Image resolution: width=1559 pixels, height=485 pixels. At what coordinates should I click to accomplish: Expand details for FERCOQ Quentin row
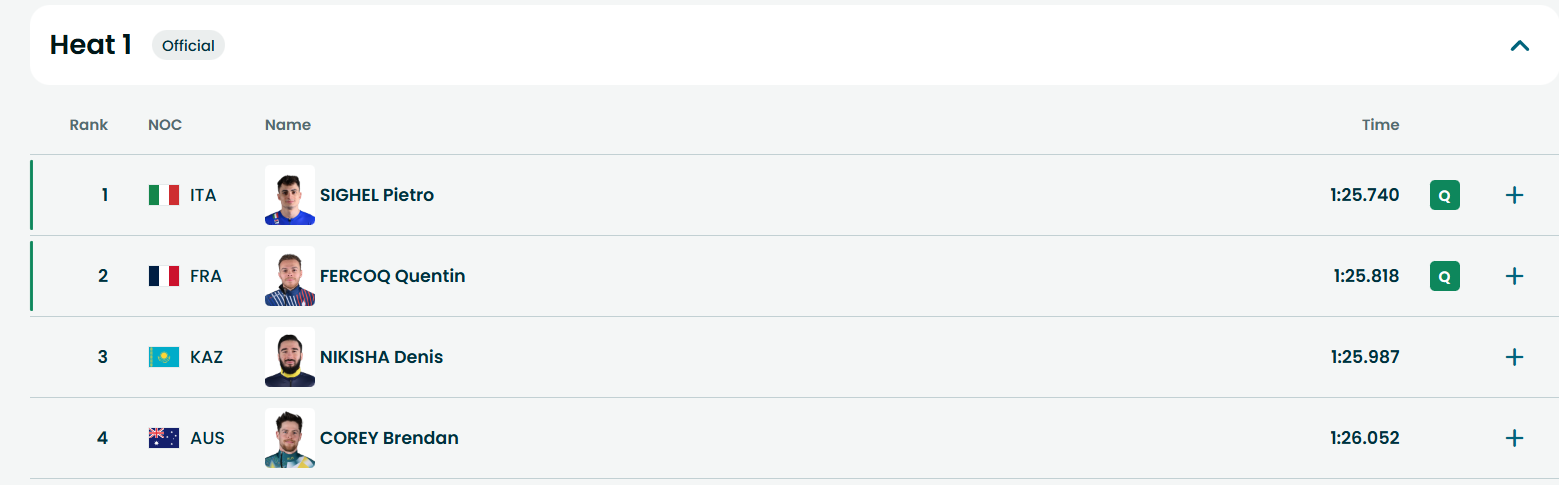point(1514,276)
